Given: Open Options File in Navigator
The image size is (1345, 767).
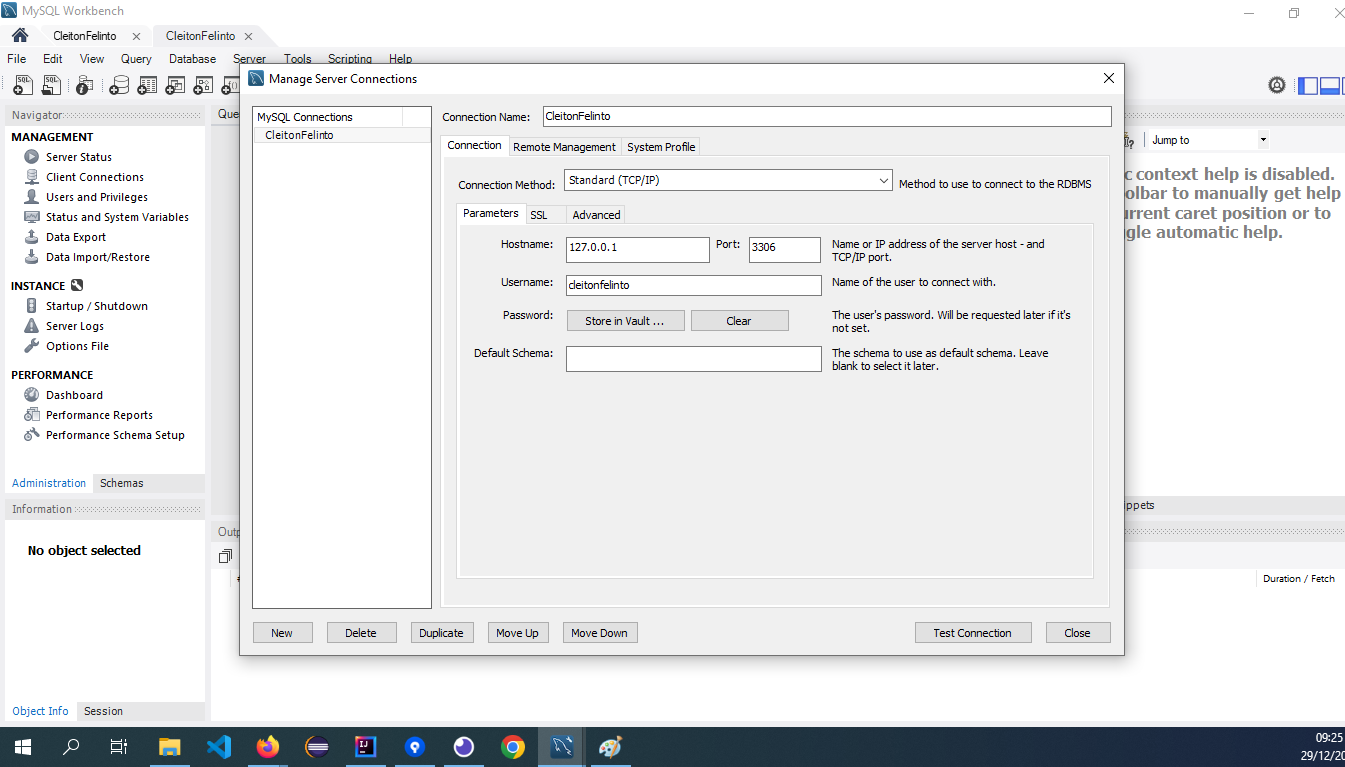Looking at the screenshot, I should [77, 346].
